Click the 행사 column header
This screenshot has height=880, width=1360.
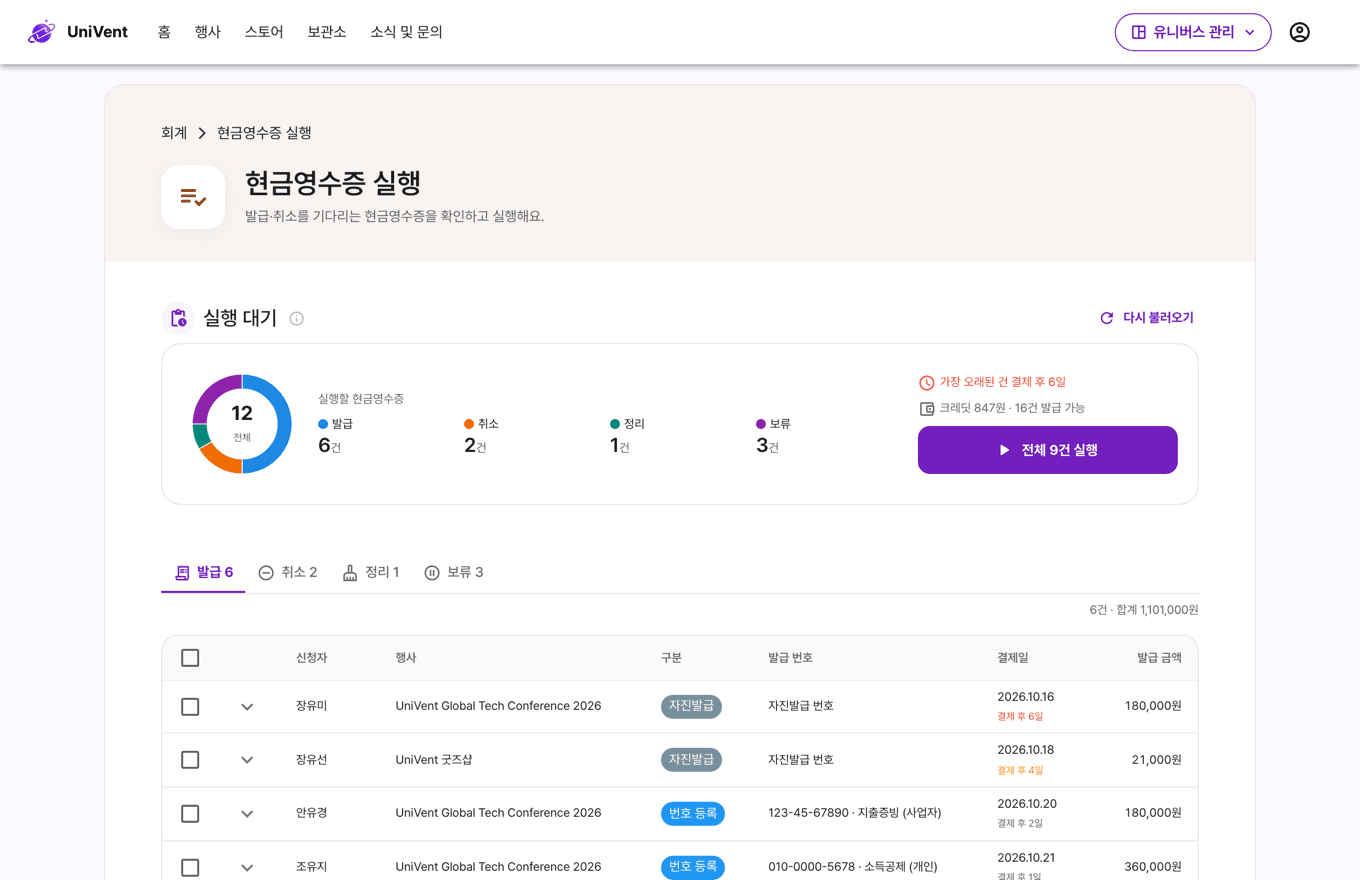[x=406, y=658]
